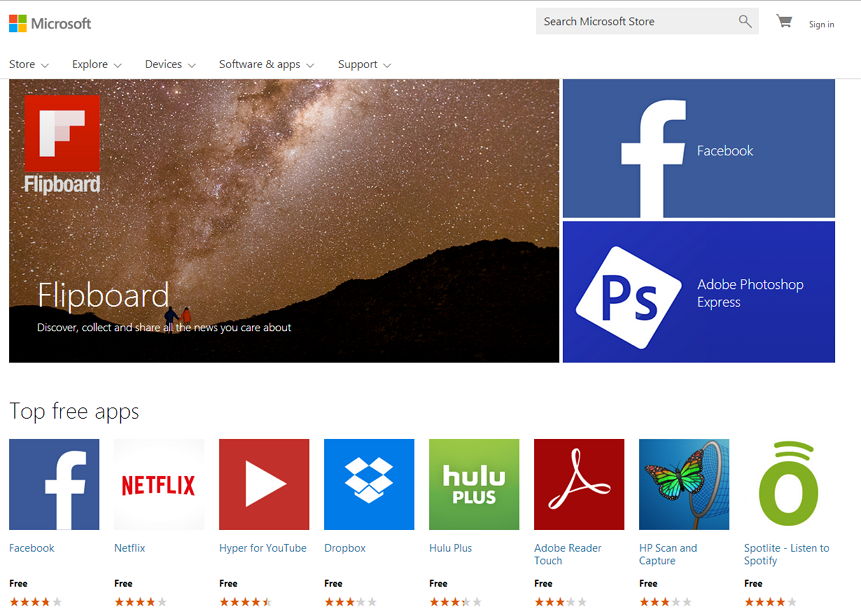Open Adobe Reader Touch app icon
861x614 pixels.
click(x=579, y=484)
